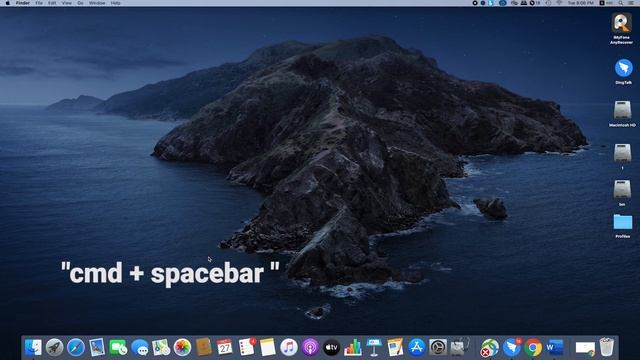The image size is (640, 360).
Task: Open Calendar icon showing 27
Action: 224,348
